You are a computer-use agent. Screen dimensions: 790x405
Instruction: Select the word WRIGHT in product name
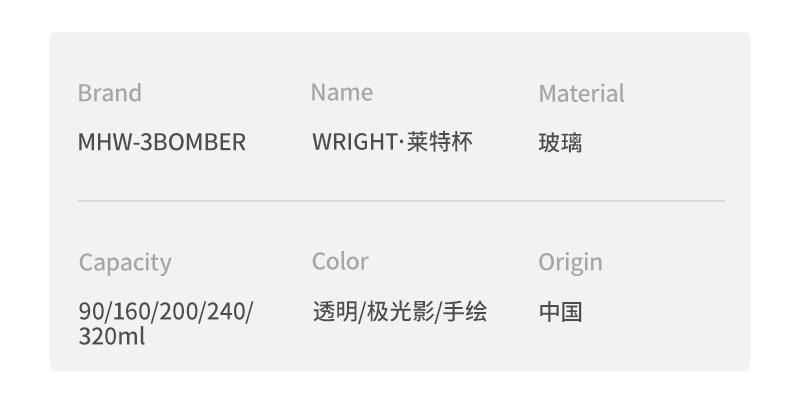354,142
